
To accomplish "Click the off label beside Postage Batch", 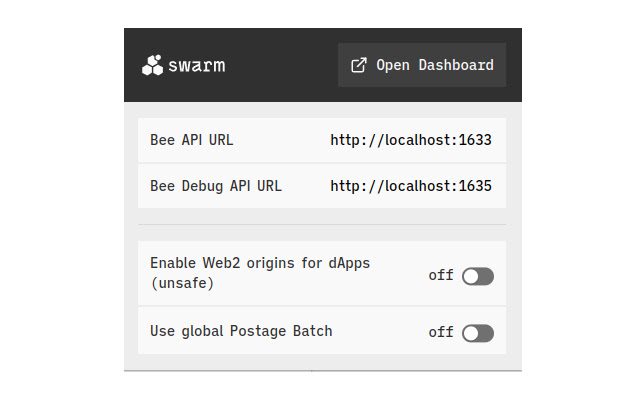I will (441, 333).
